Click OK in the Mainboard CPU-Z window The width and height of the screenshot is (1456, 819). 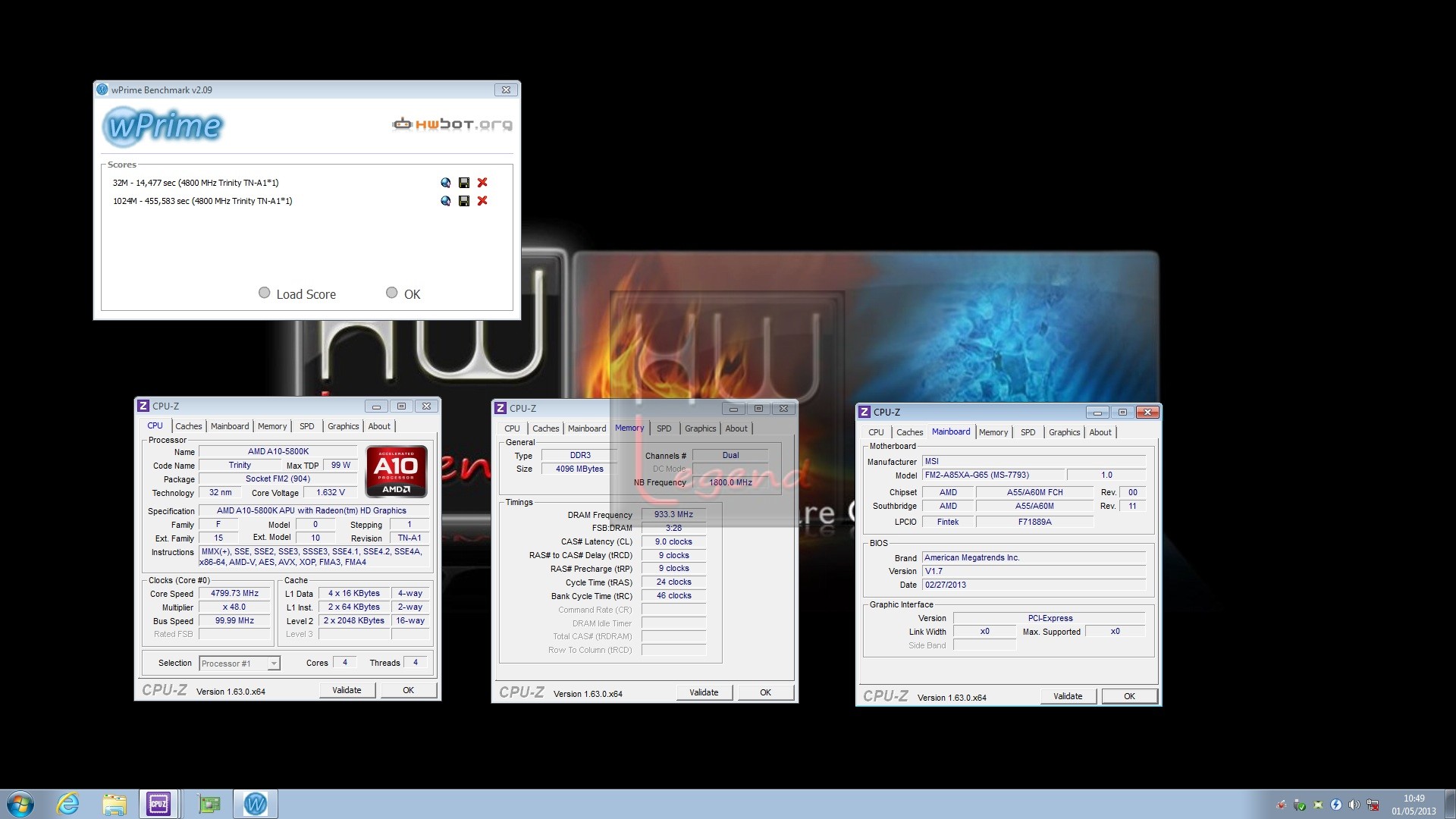[x=1129, y=696]
